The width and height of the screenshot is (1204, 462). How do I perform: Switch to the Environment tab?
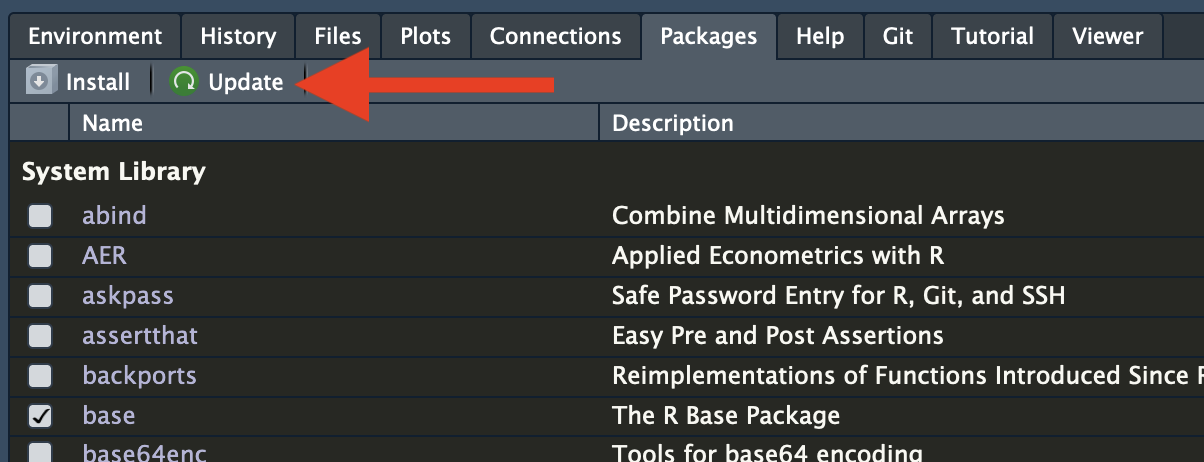(x=95, y=36)
